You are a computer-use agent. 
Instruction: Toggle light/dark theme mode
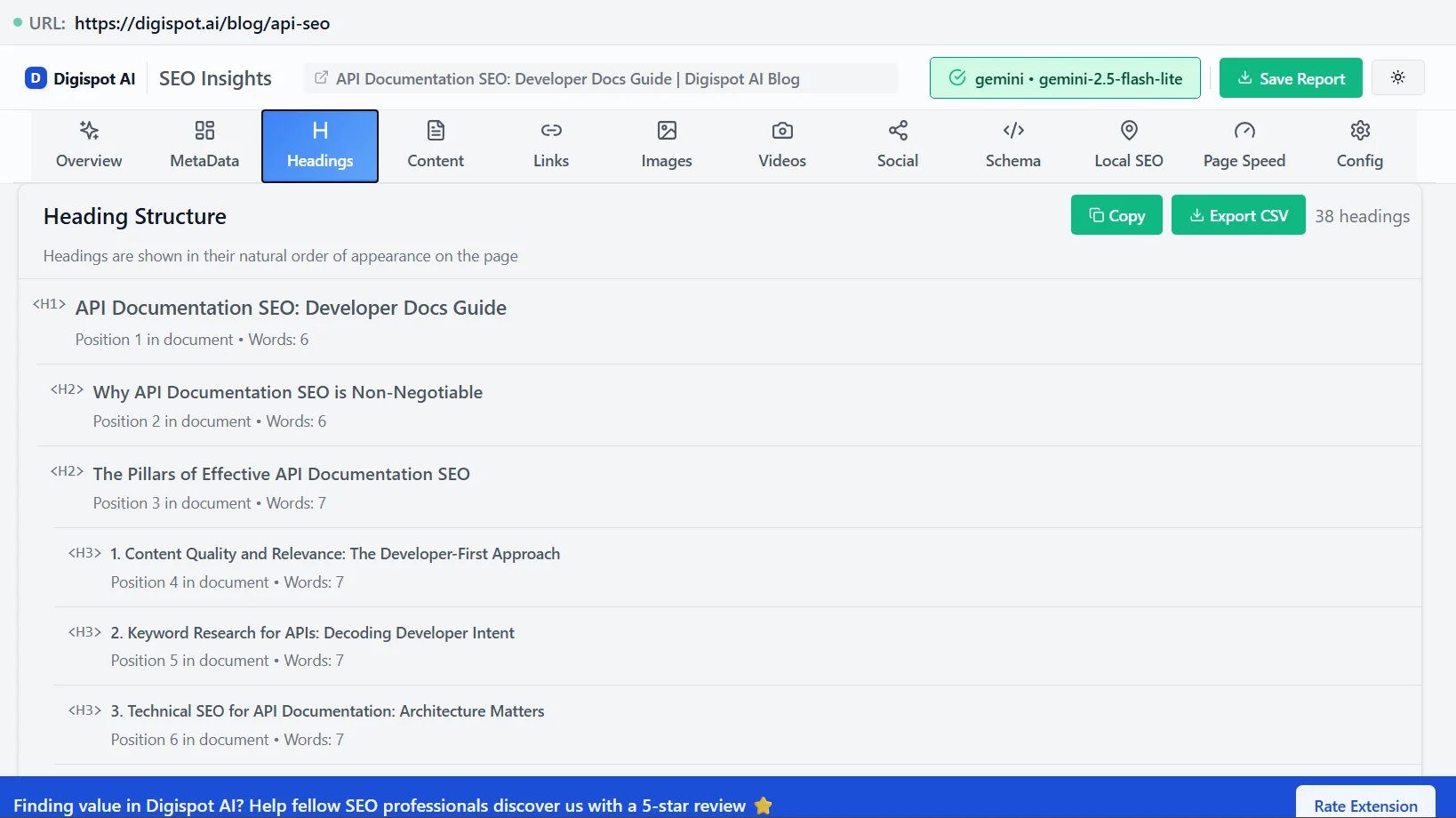click(x=1397, y=77)
